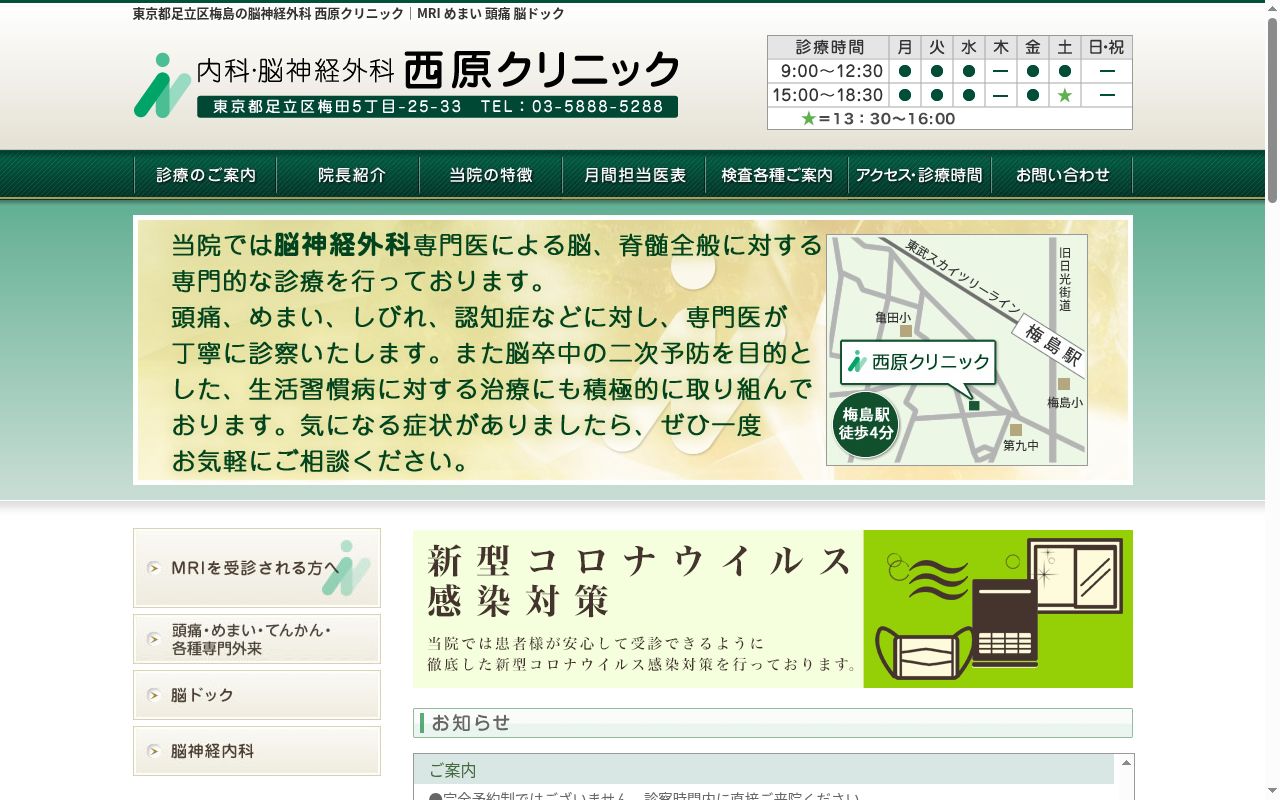Click the 15:00〜18:30 afternoon hours cell

[x=829, y=95]
